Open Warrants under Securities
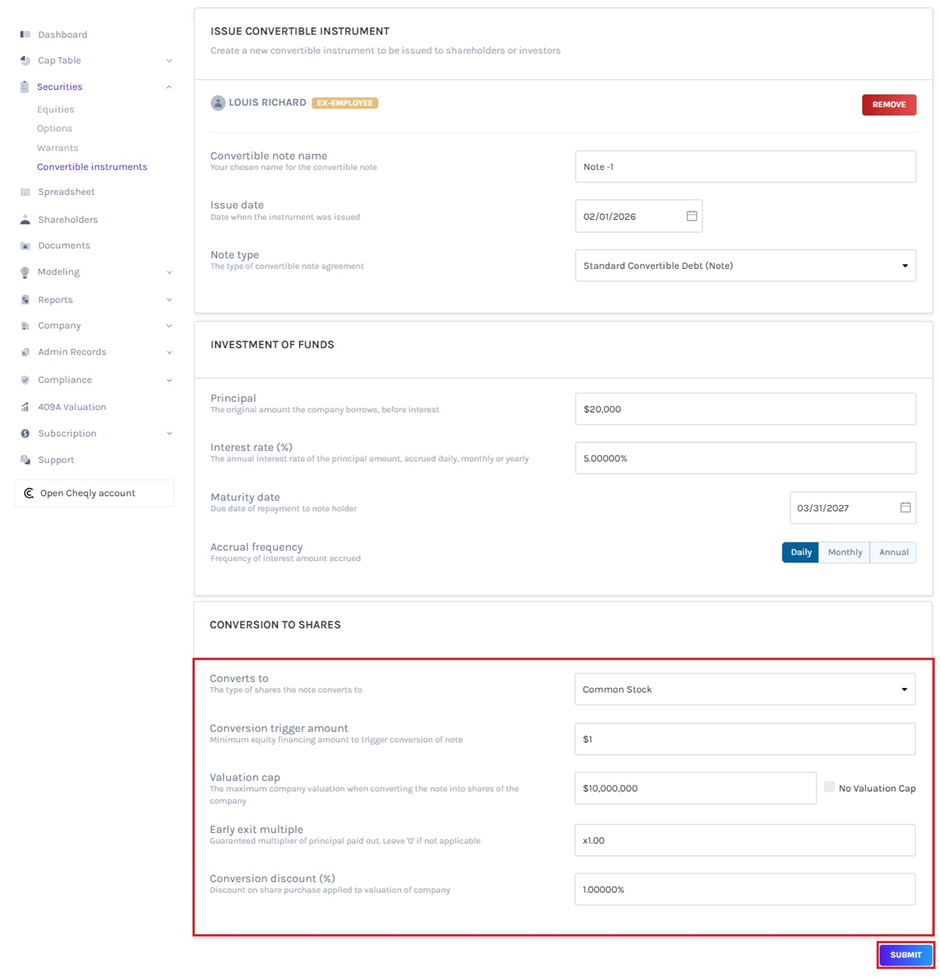The width and height of the screenshot is (940, 978). pyautogui.click(x=57, y=148)
